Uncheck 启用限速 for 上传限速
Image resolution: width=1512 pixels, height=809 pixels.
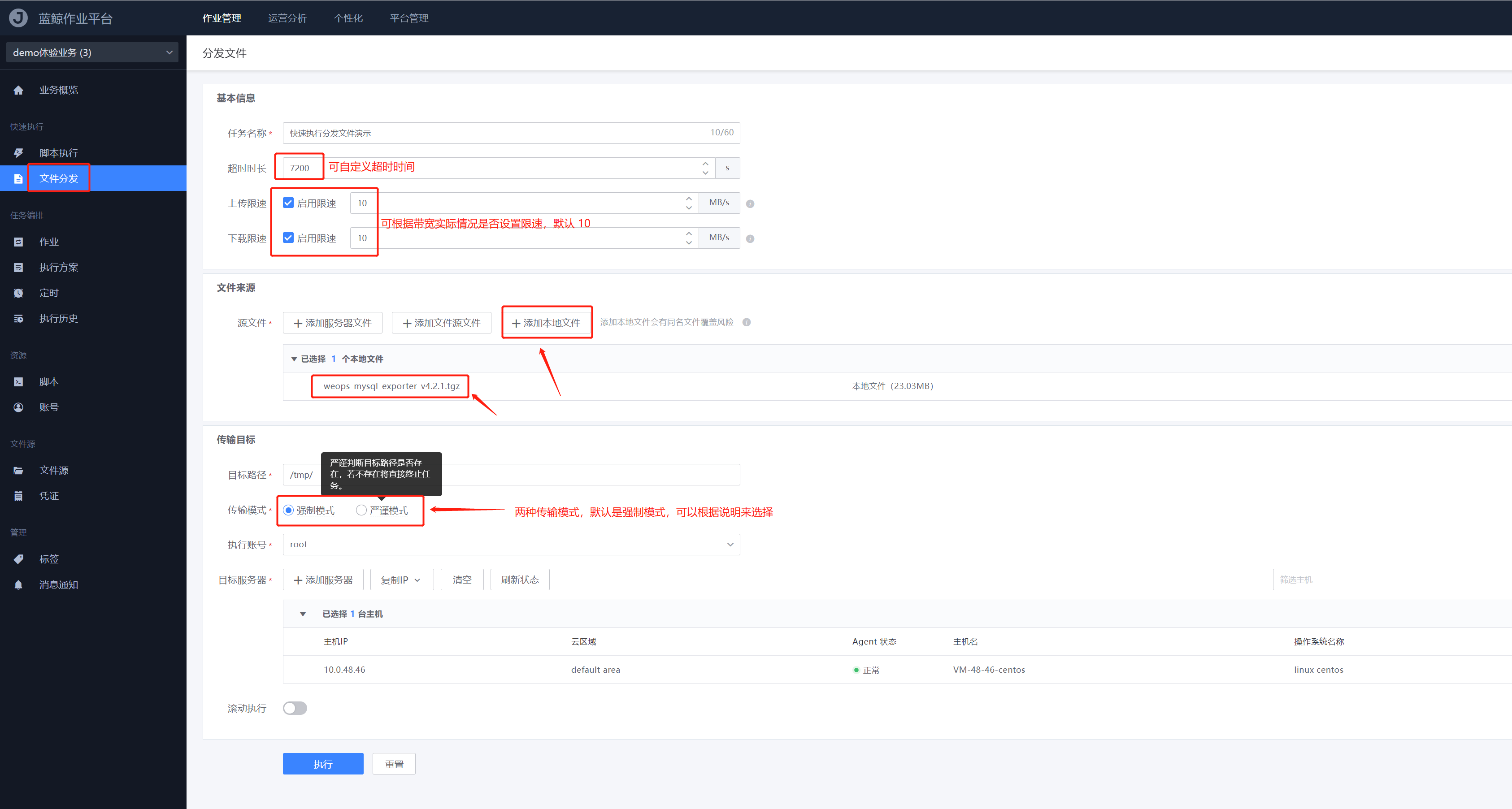(288, 203)
